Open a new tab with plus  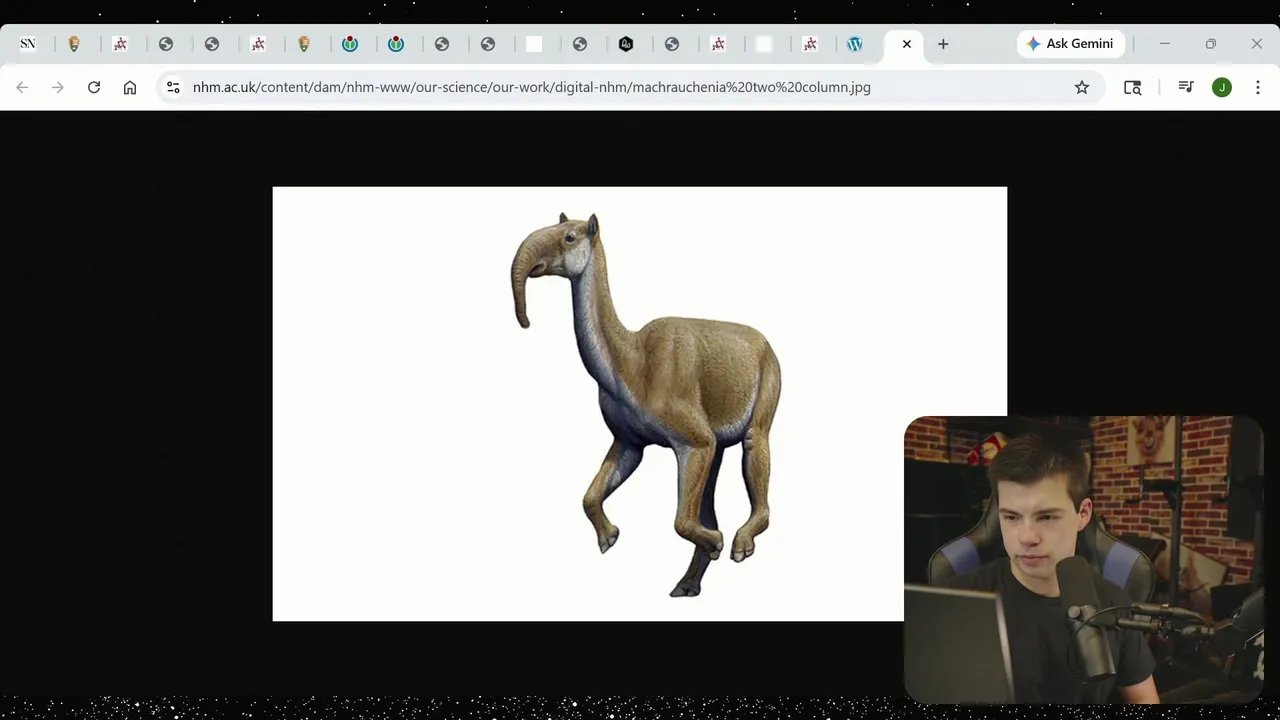[x=943, y=44]
